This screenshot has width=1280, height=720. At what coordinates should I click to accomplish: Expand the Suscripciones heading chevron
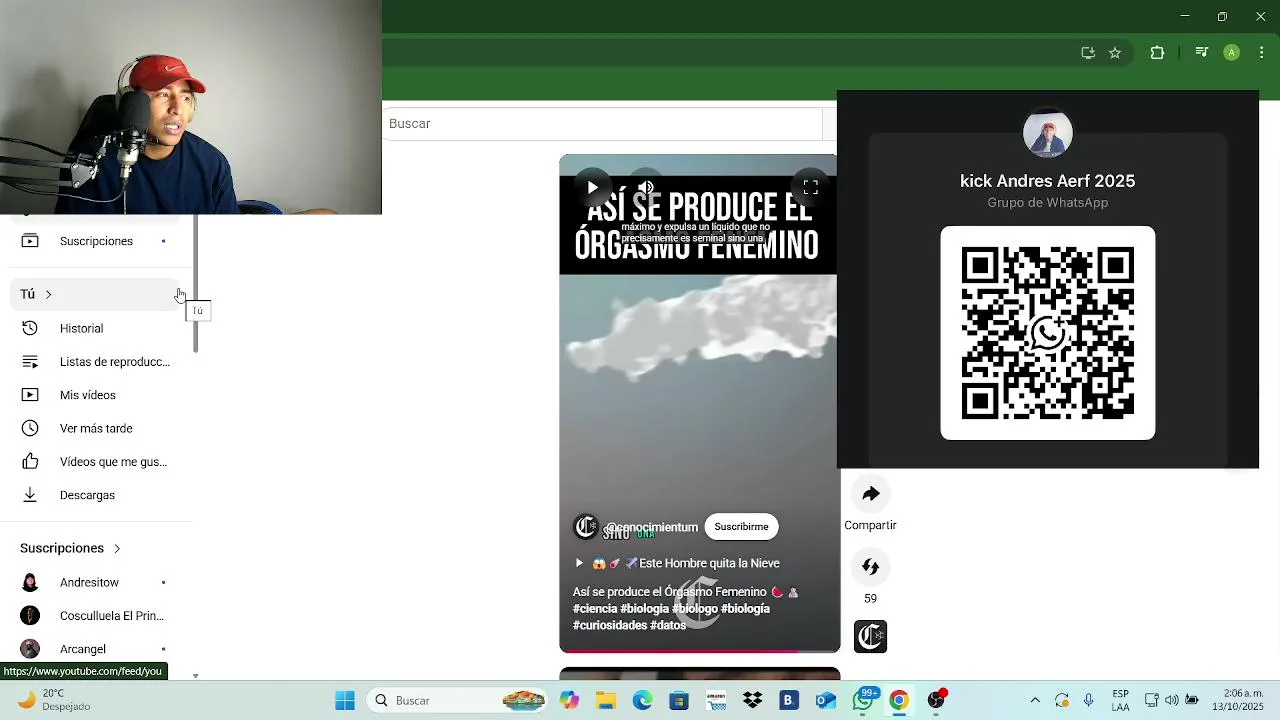tap(117, 548)
